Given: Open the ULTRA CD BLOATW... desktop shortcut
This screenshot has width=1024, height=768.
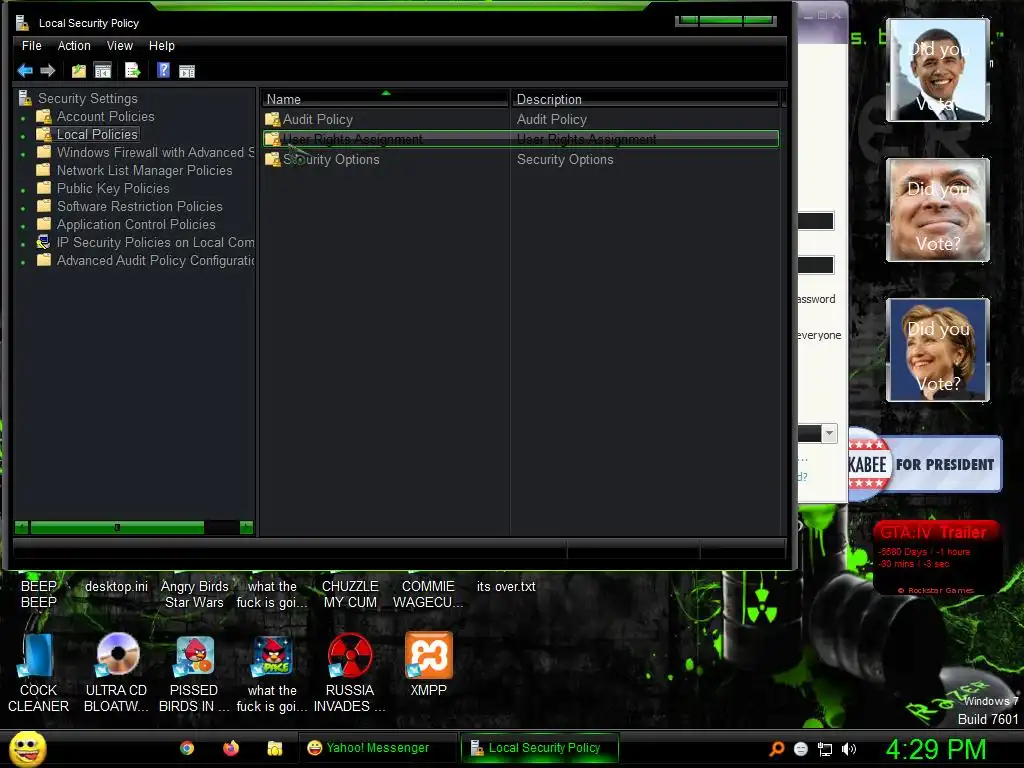Looking at the screenshot, I should click(117, 673).
